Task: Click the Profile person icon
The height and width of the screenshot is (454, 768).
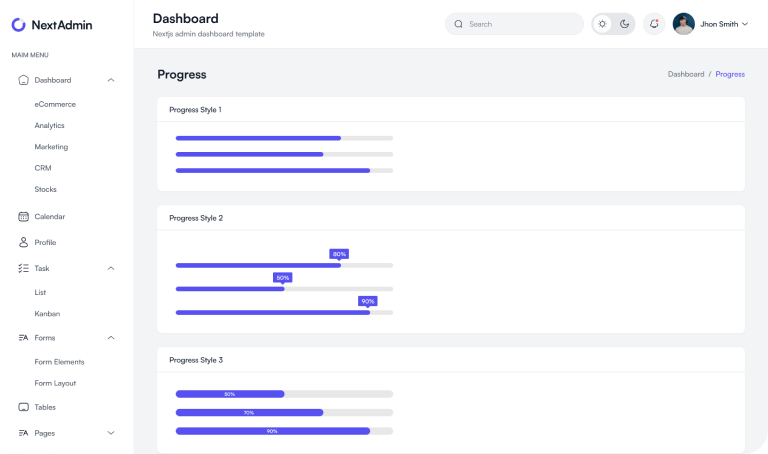Action: coord(24,242)
